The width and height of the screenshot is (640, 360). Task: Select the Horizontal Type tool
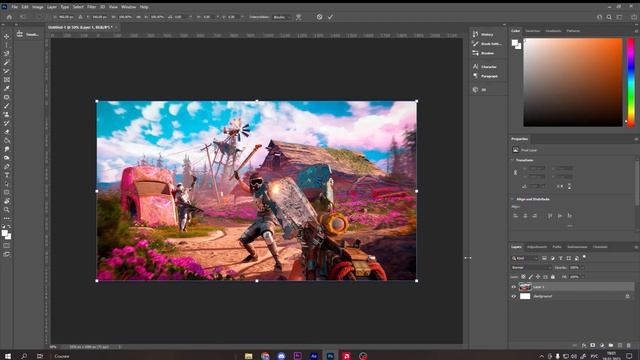click(7, 175)
